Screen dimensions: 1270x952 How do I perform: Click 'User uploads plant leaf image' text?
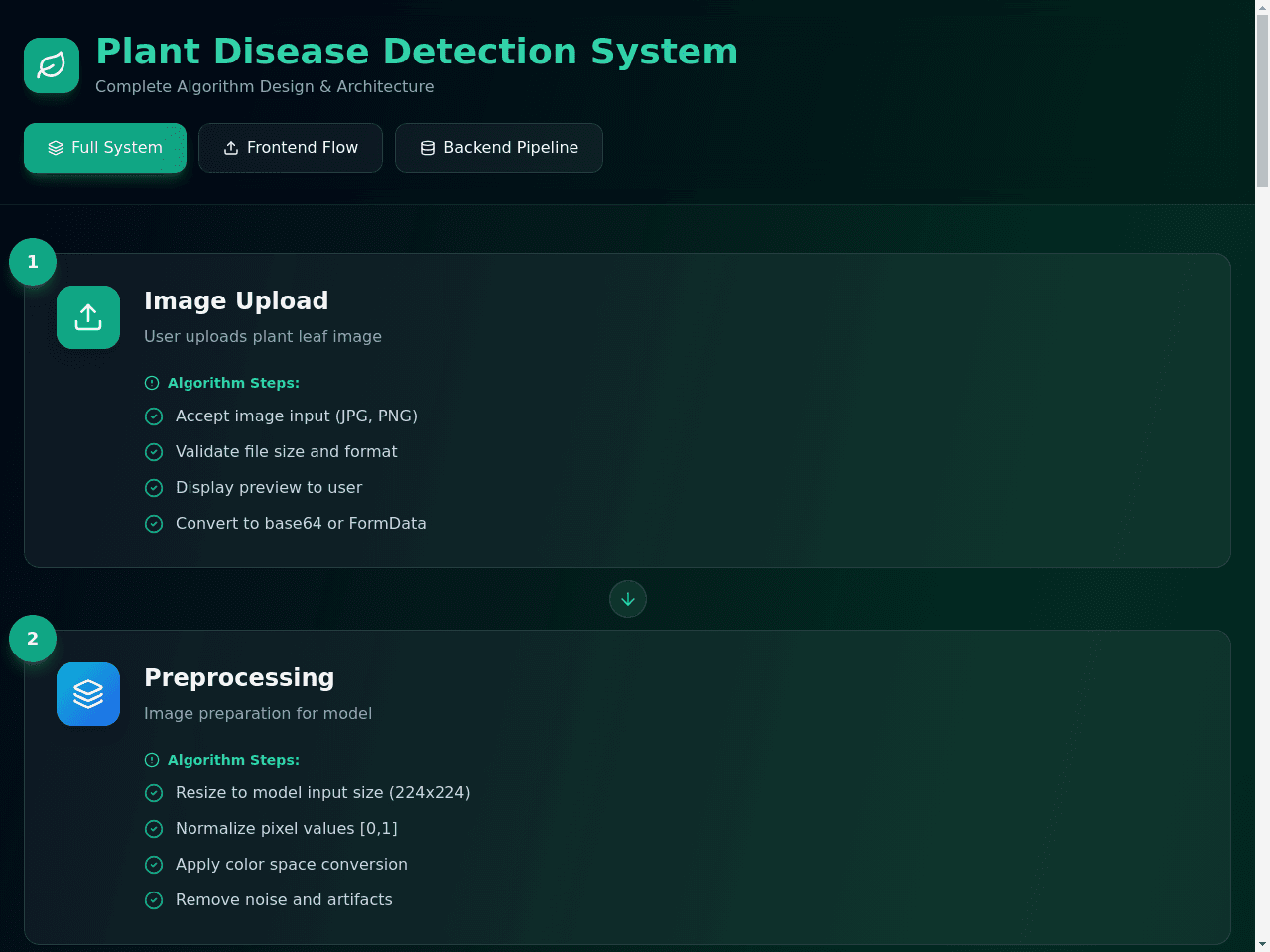(263, 336)
